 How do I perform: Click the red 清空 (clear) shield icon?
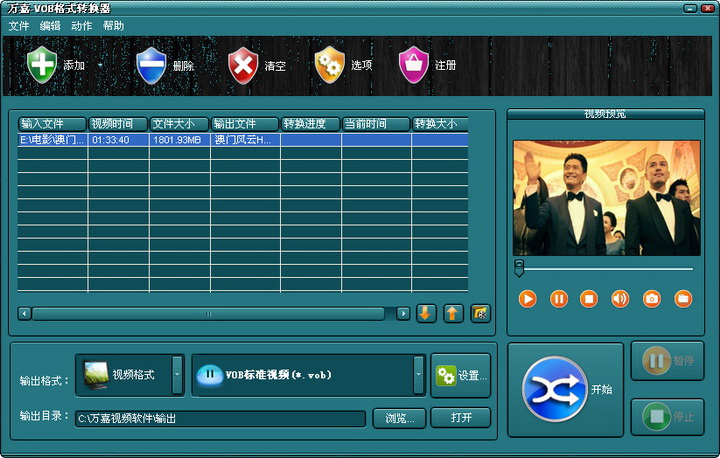(x=243, y=65)
